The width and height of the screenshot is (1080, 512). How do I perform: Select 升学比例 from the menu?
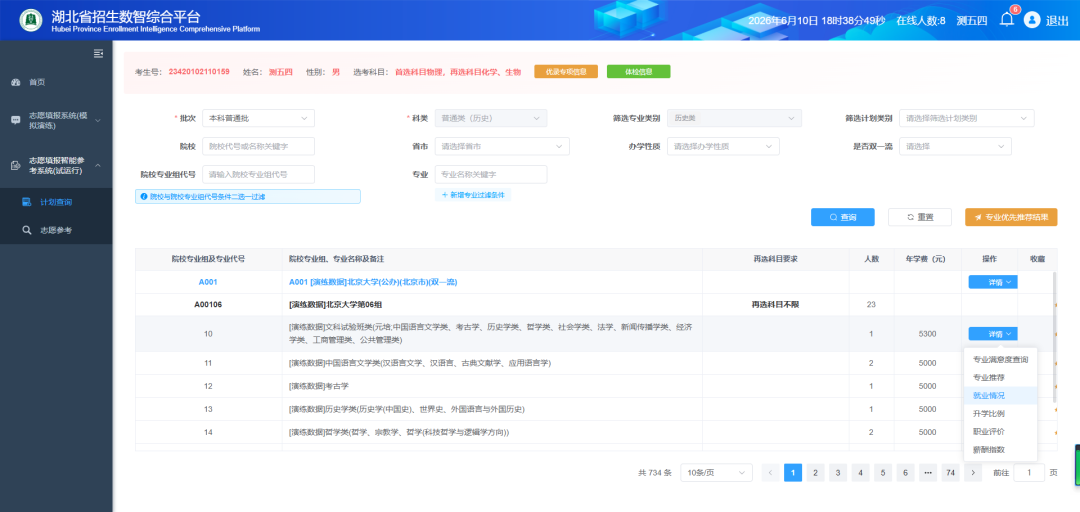coord(1000,413)
